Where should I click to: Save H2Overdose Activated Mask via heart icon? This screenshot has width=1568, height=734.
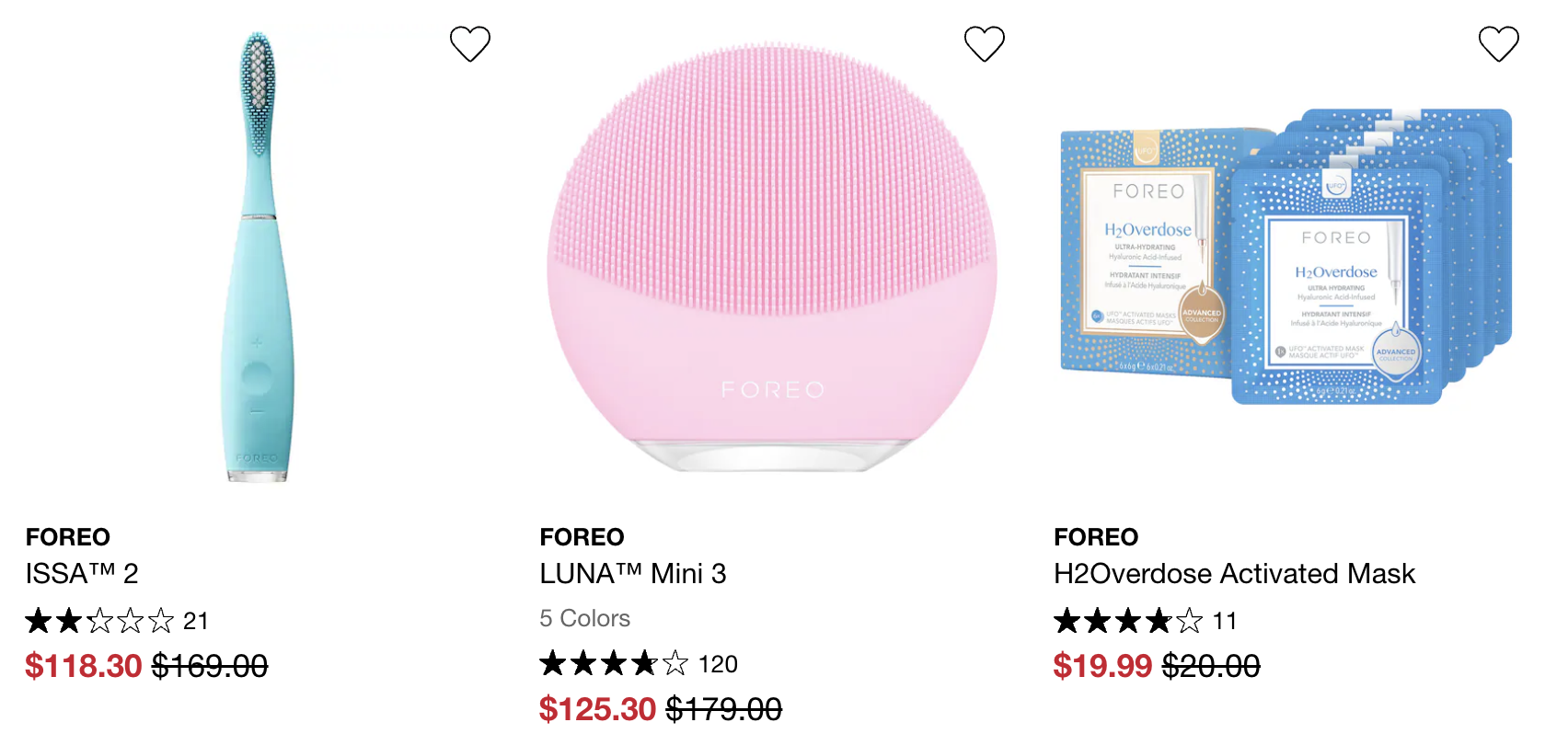point(1498,43)
